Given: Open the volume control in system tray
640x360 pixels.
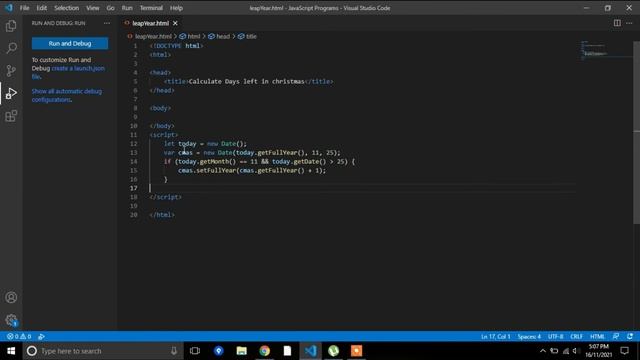Looking at the screenshot, I should (x=576, y=351).
